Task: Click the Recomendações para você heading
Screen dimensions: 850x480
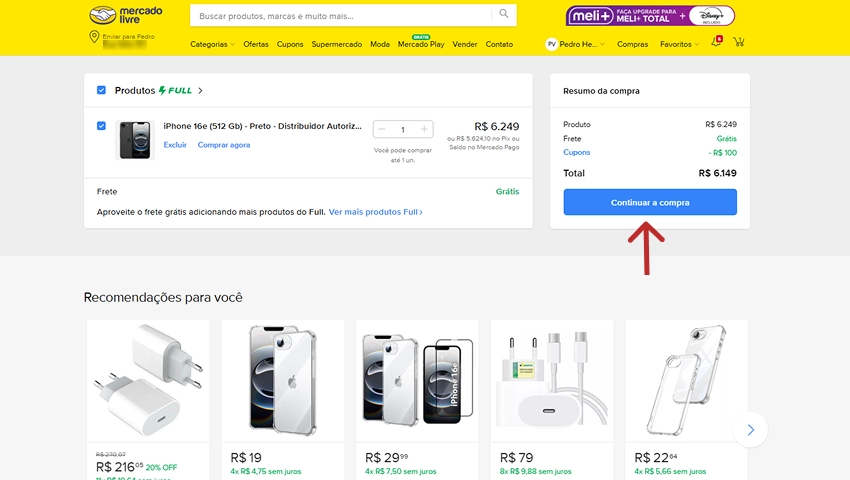Action: pyautogui.click(x=163, y=297)
